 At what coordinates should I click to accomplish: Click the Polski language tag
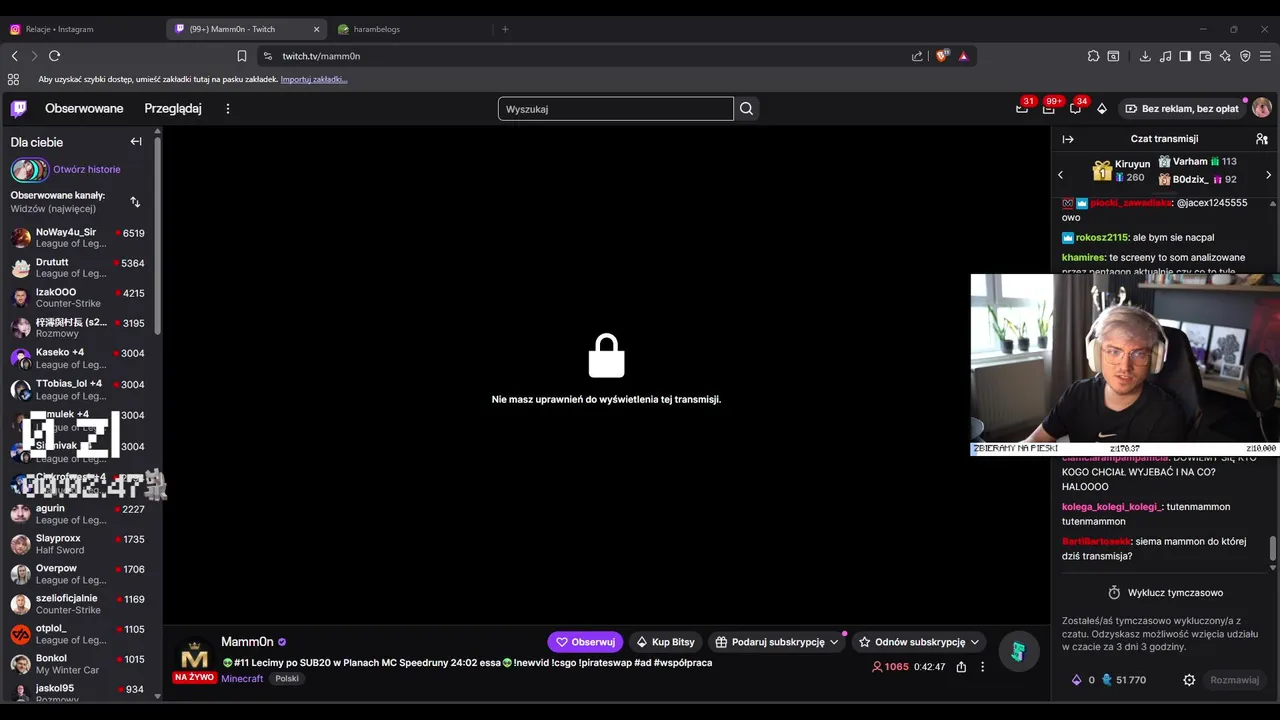(x=287, y=678)
